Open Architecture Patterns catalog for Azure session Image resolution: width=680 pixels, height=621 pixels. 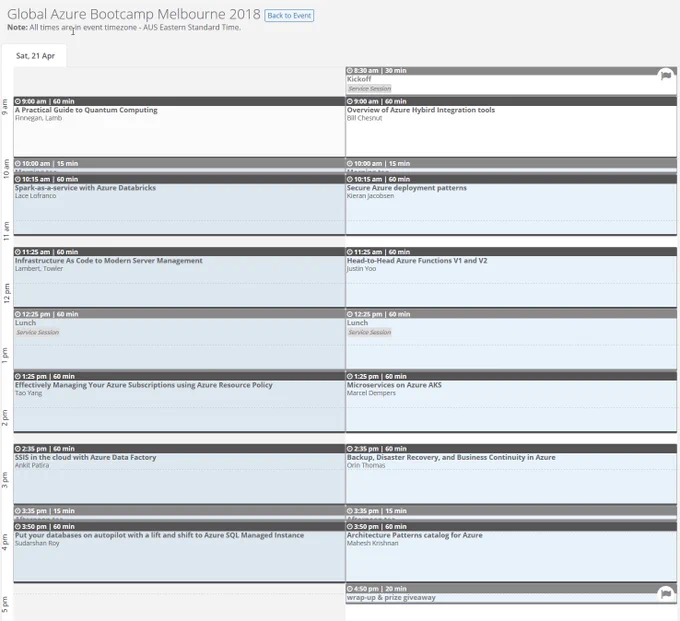click(x=415, y=535)
